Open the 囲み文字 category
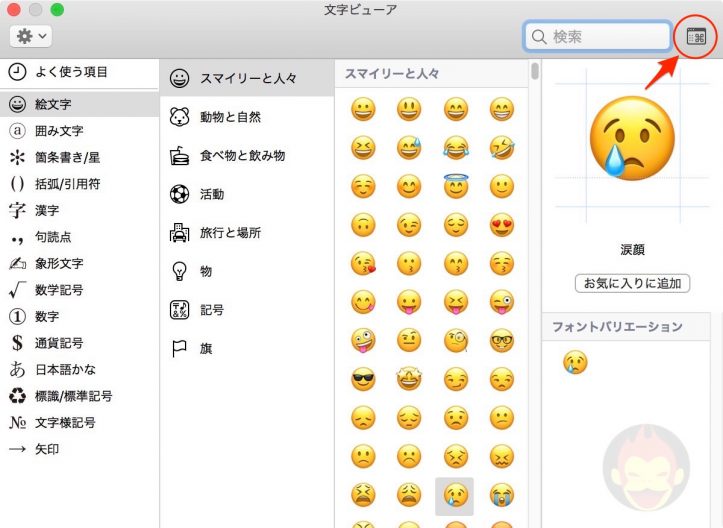This screenshot has width=723, height=528. click(x=79, y=131)
